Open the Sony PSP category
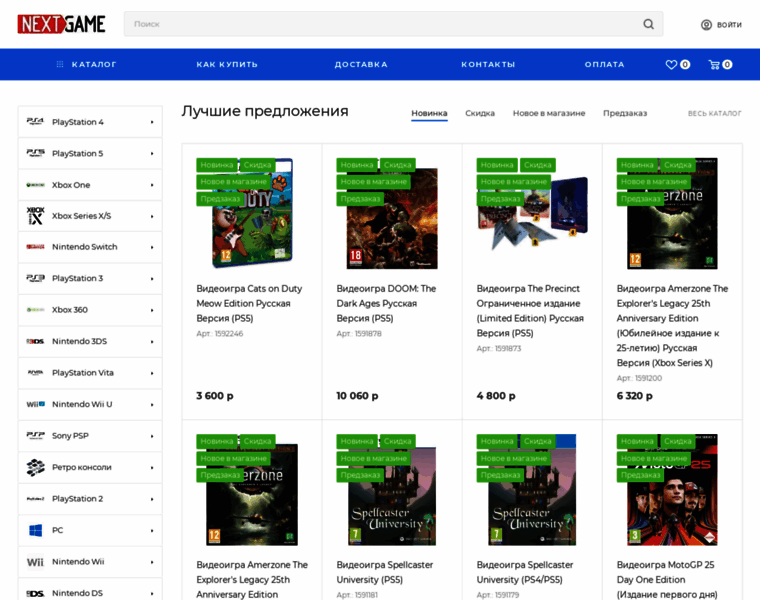Viewport: 760px width, 600px height. click(90, 436)
